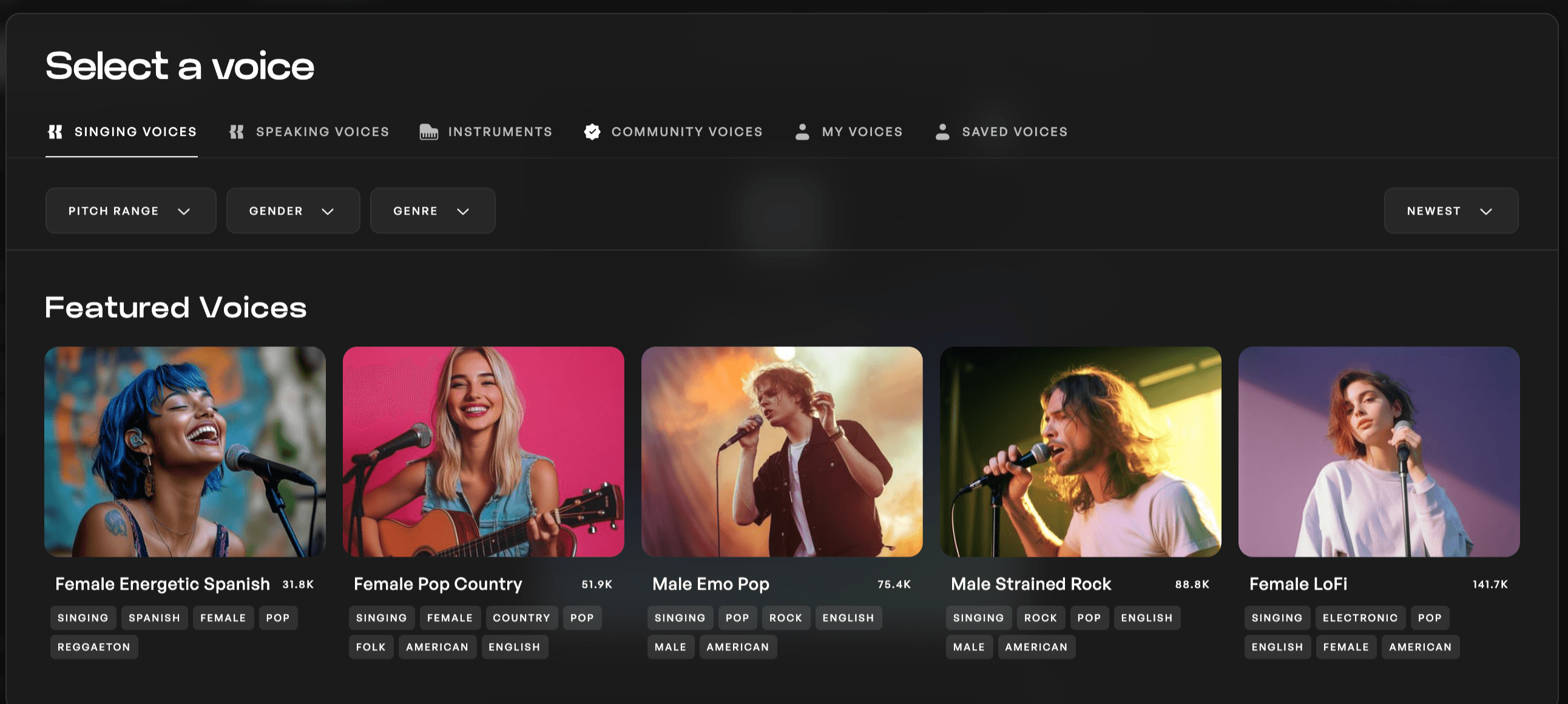This screenshot has height=704, width=1568.
Task: Click AMERICAN tag under Female LoFi
Action: pyautogui.click(x=1421, y=647)
